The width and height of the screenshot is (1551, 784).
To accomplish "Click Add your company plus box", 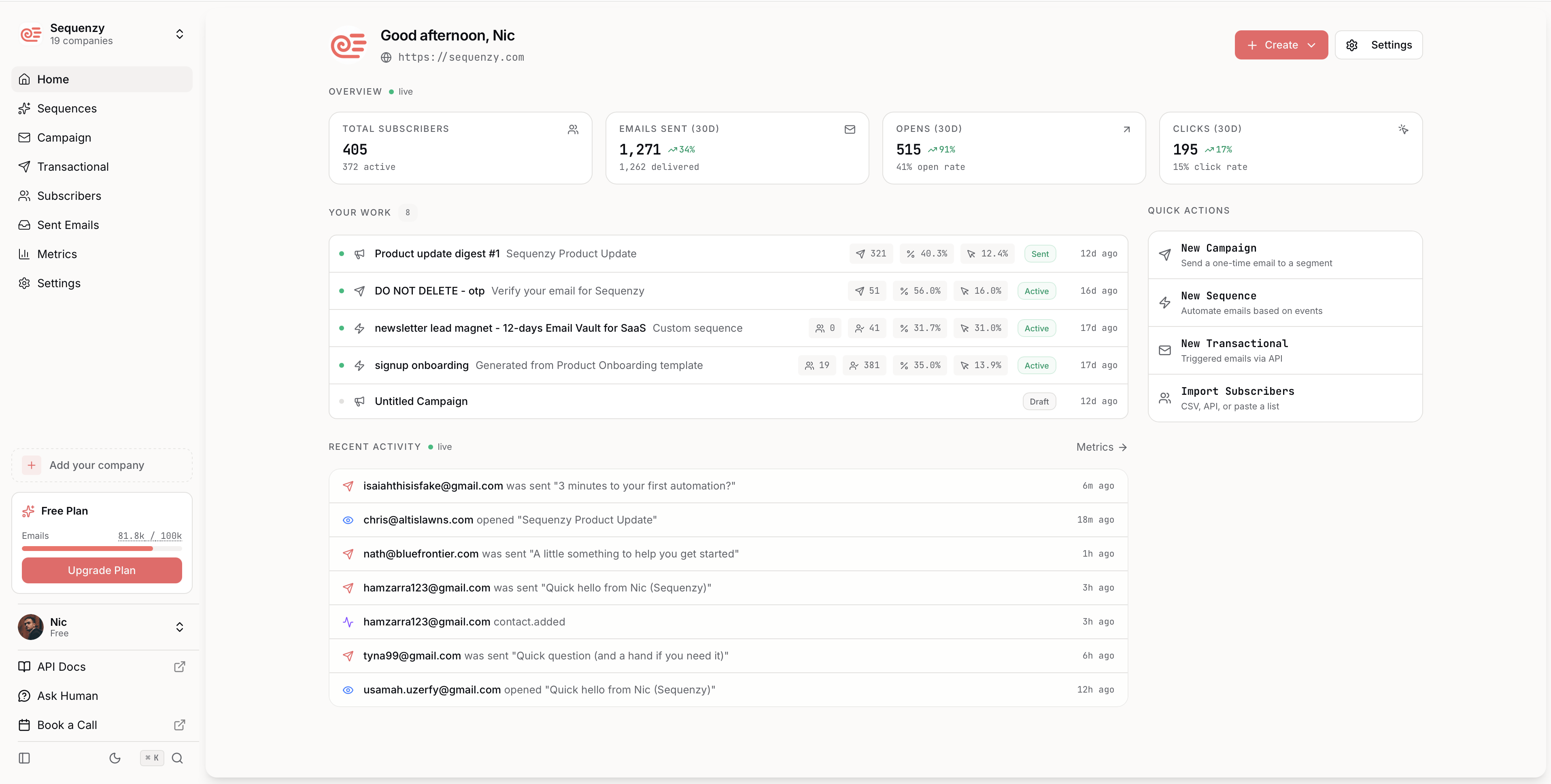I will (x=32, y=465).
